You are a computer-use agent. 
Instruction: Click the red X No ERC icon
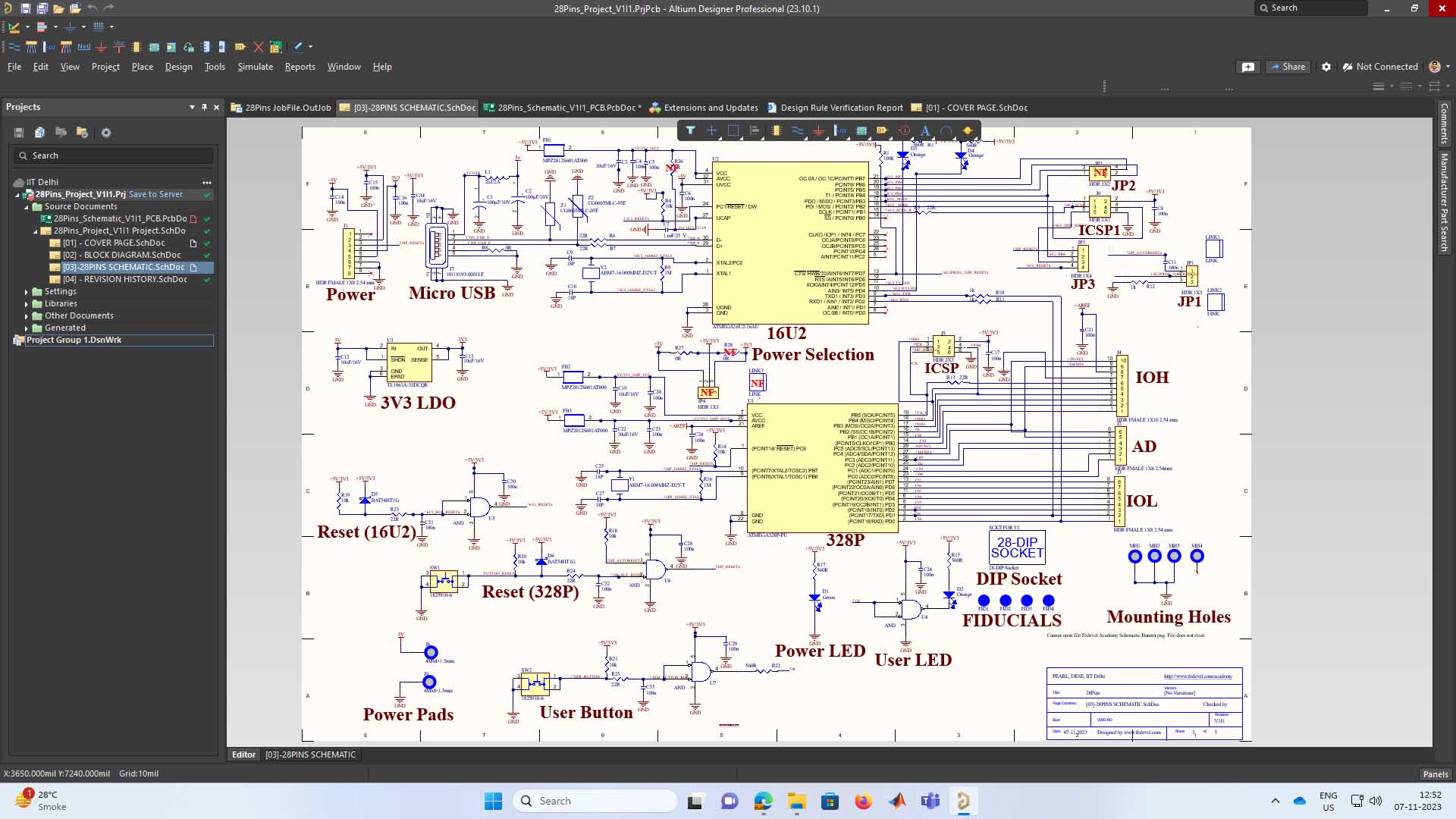pos(258,47)
